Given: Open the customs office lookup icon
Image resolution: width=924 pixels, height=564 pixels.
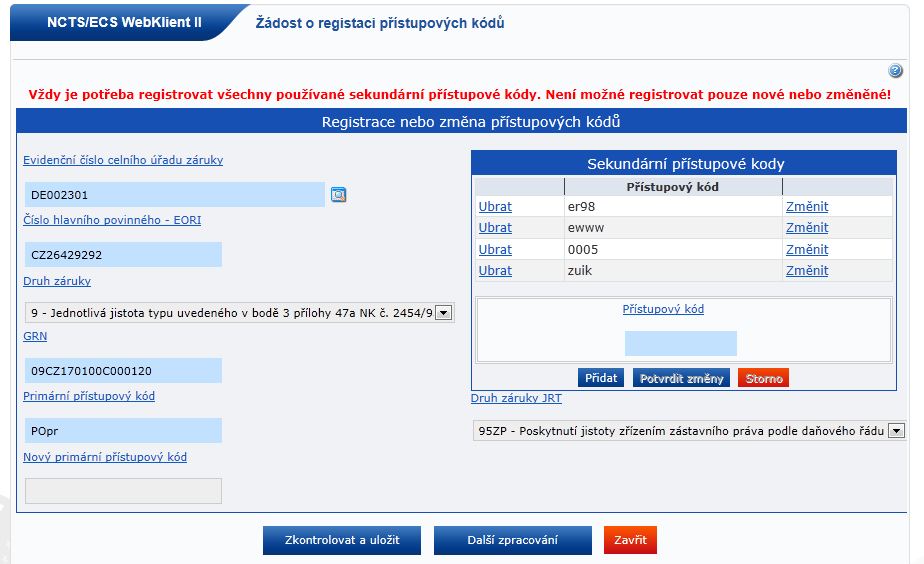Looking at the screenshot, I should pos(338,195).
